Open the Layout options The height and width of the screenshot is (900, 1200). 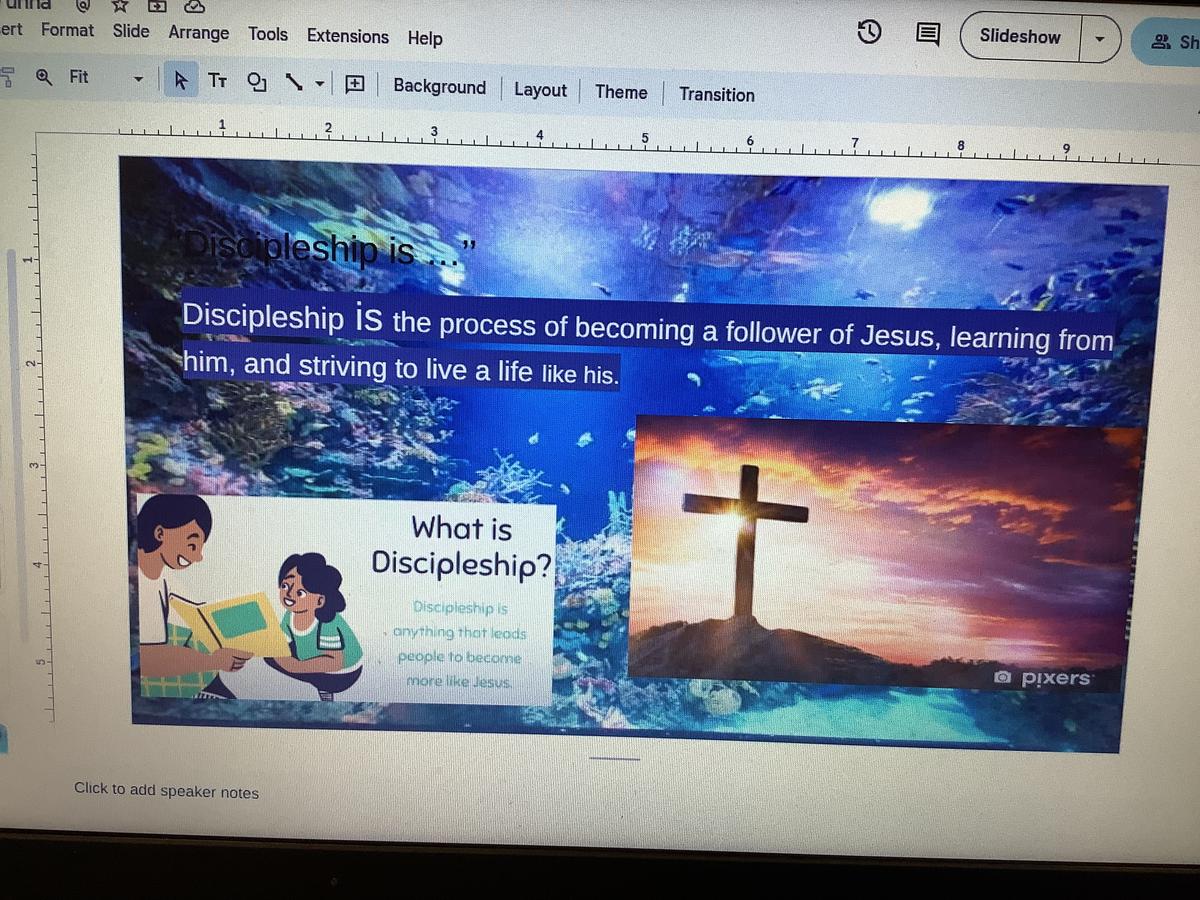540,89
